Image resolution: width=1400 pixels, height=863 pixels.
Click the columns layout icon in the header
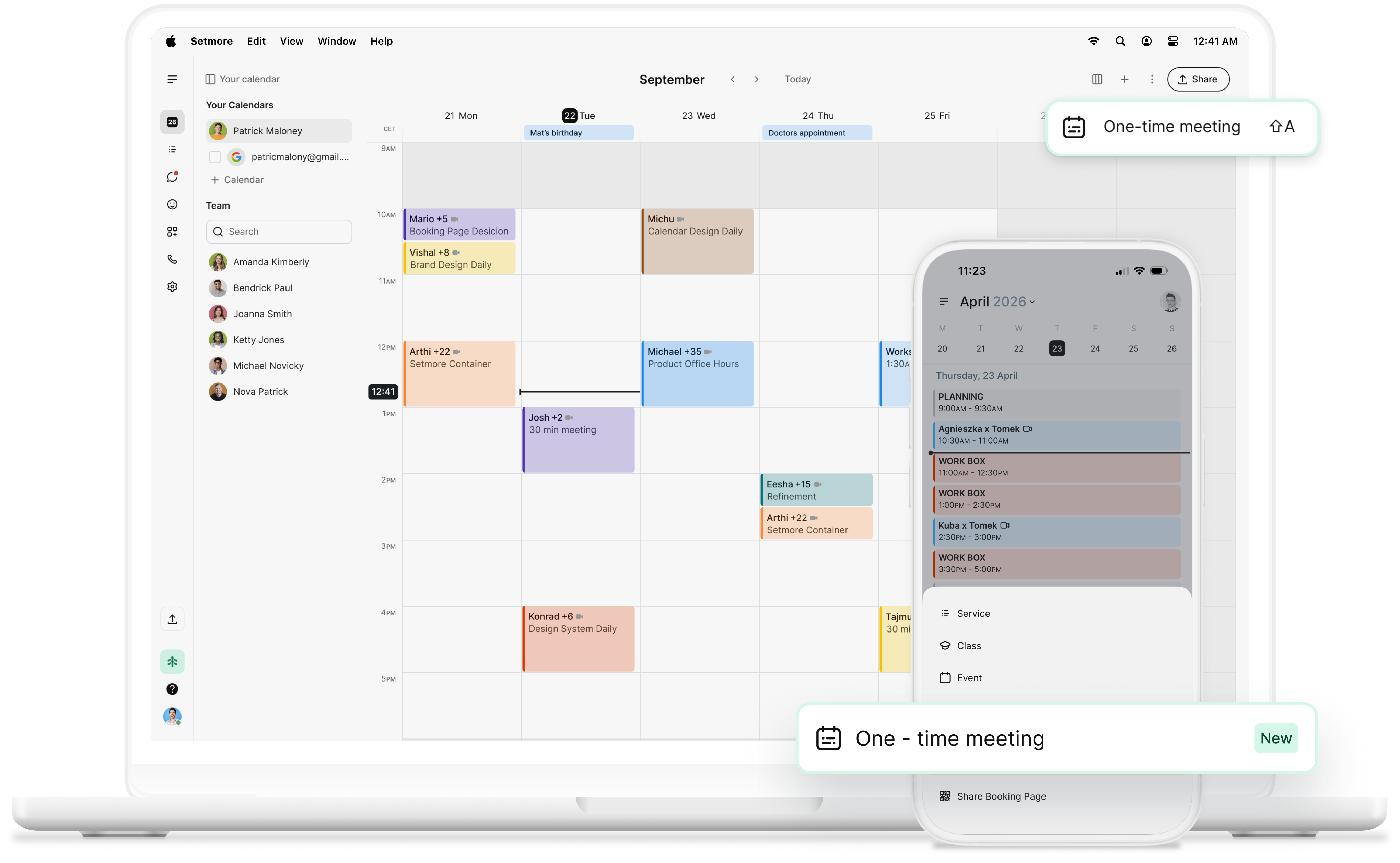pos(1097,79)
